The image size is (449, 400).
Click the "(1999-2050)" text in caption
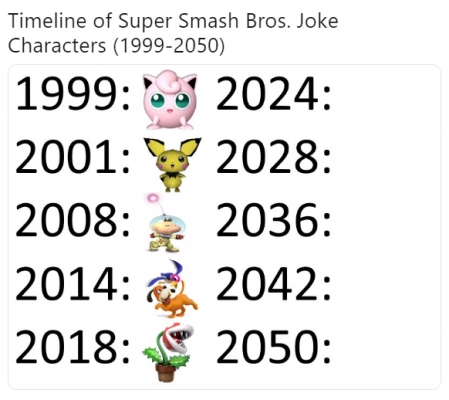[169, 46]
